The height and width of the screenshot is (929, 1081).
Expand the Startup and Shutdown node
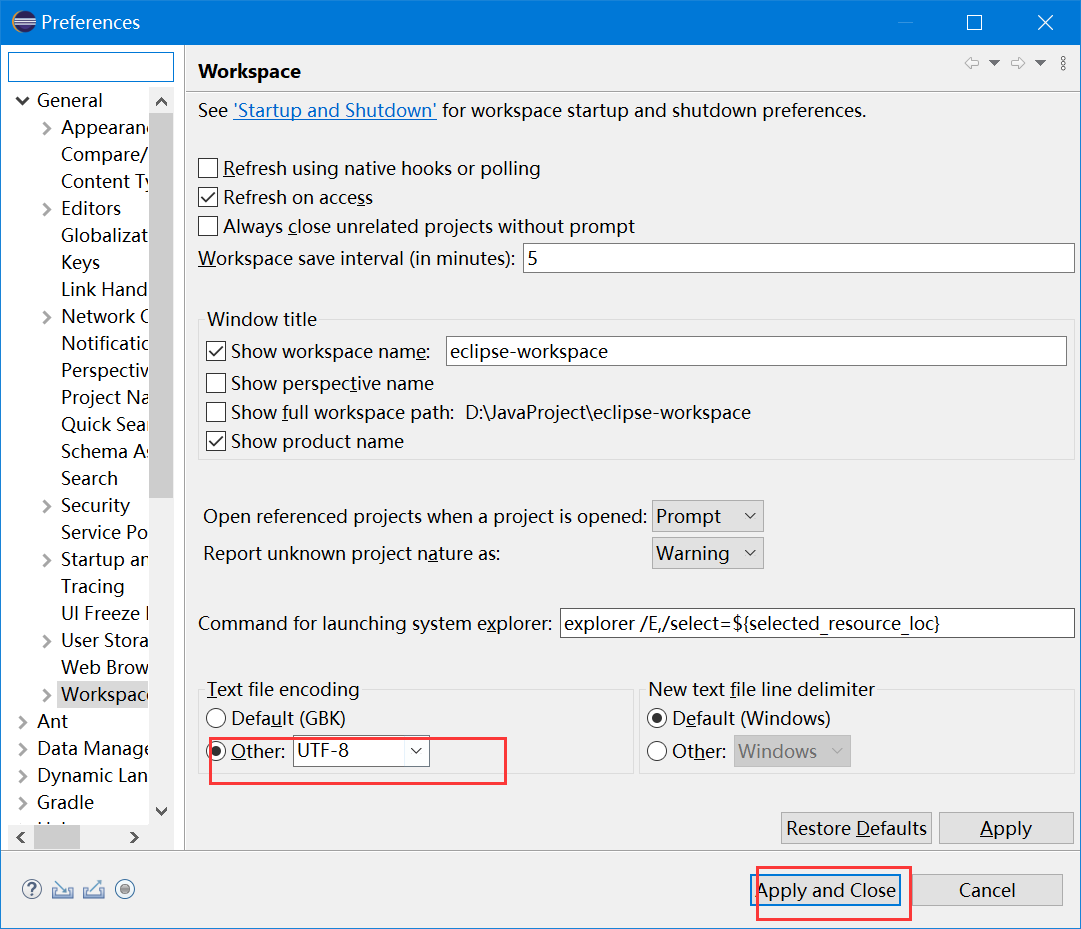click(47, 560)
